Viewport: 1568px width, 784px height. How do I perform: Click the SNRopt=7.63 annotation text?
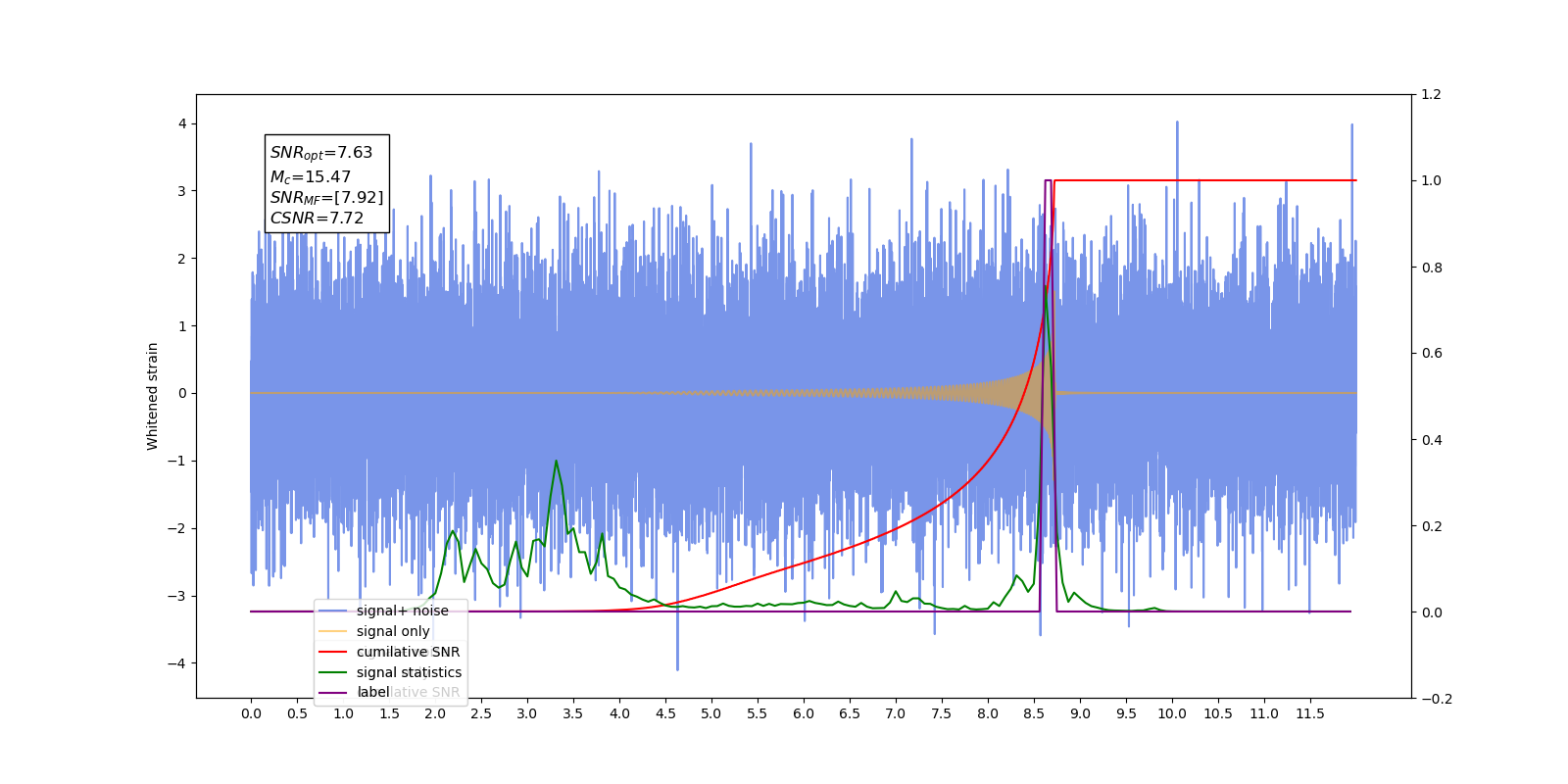(321, 153)
